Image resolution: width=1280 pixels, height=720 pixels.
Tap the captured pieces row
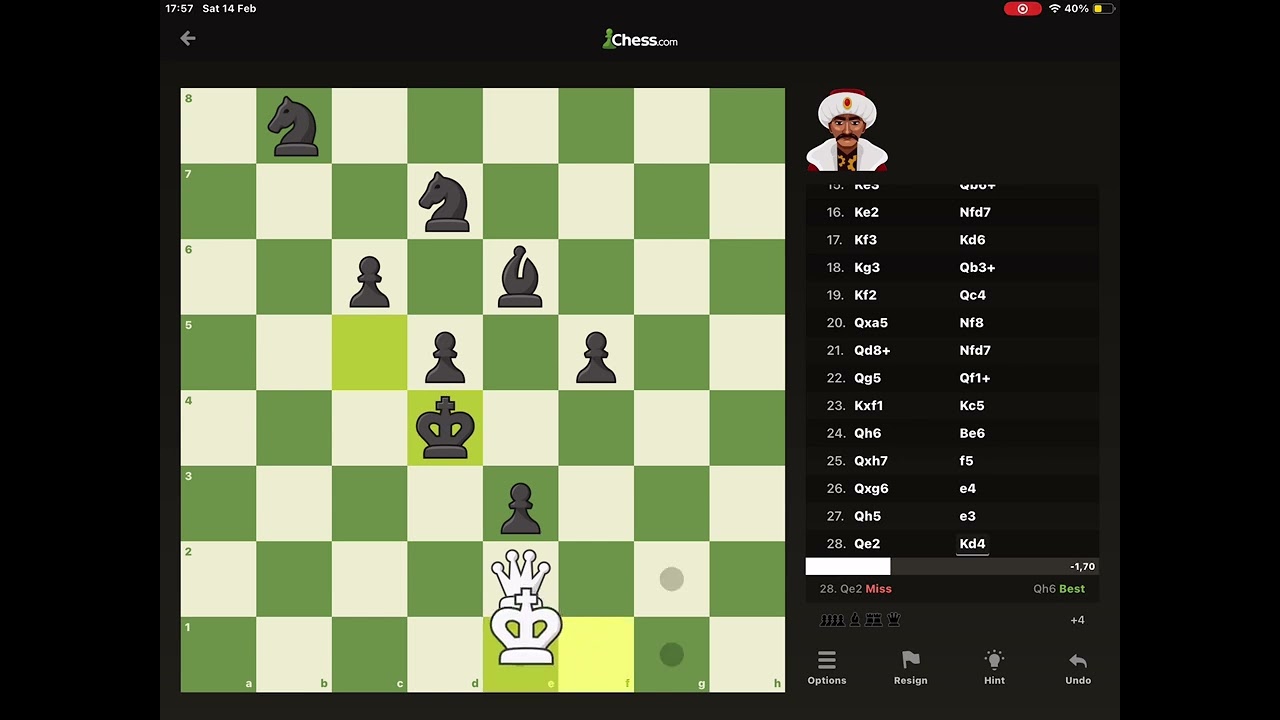tap(860, 620)
